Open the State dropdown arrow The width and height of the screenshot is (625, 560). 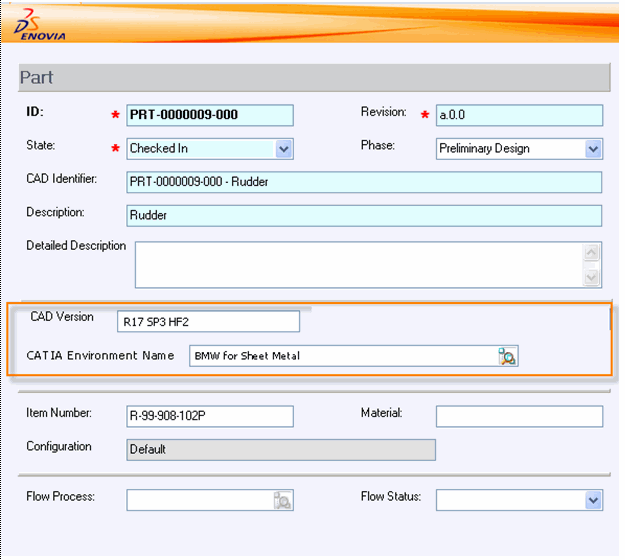tap(284, 149)
